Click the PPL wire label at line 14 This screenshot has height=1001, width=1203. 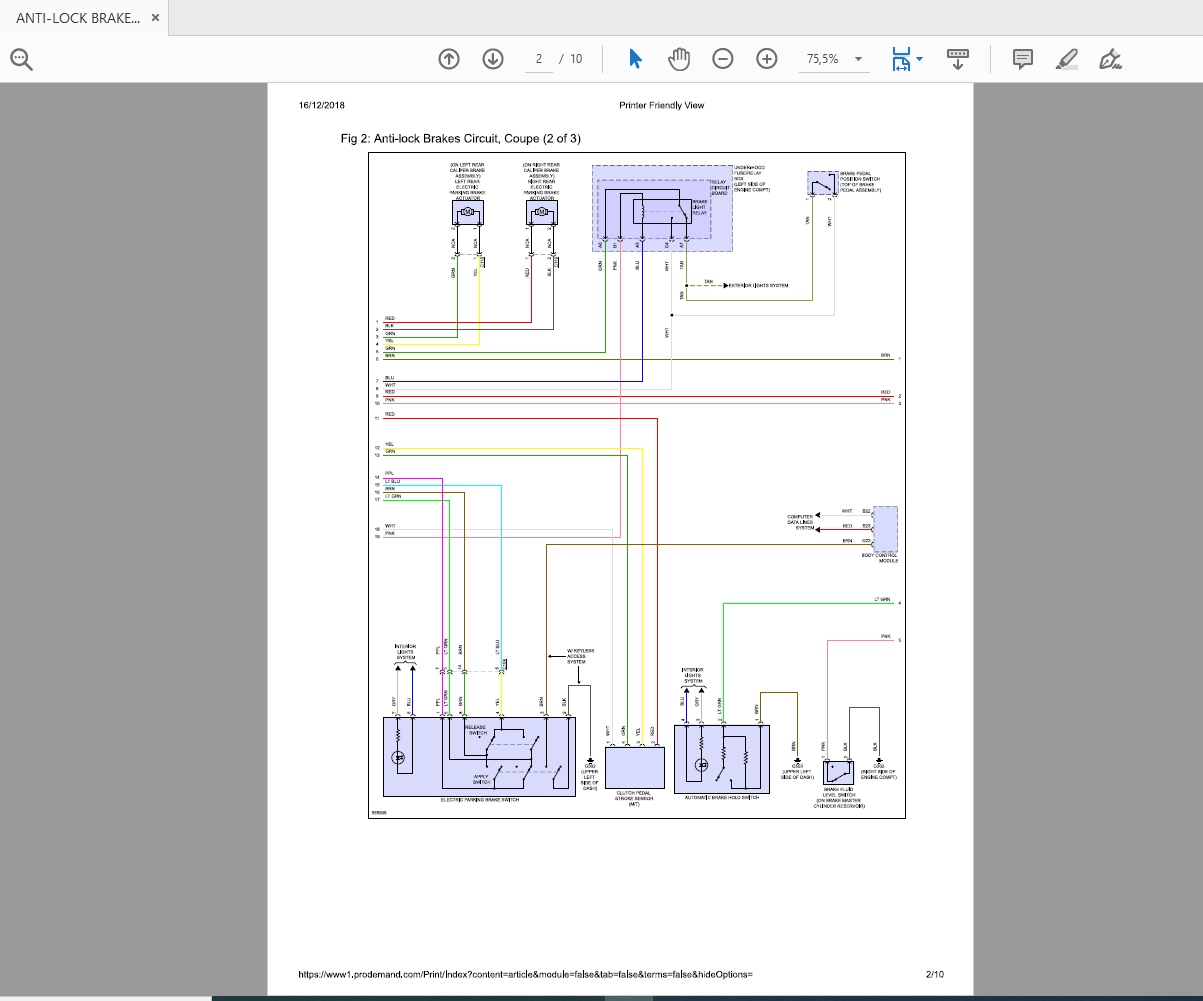(x=389, y=474)
